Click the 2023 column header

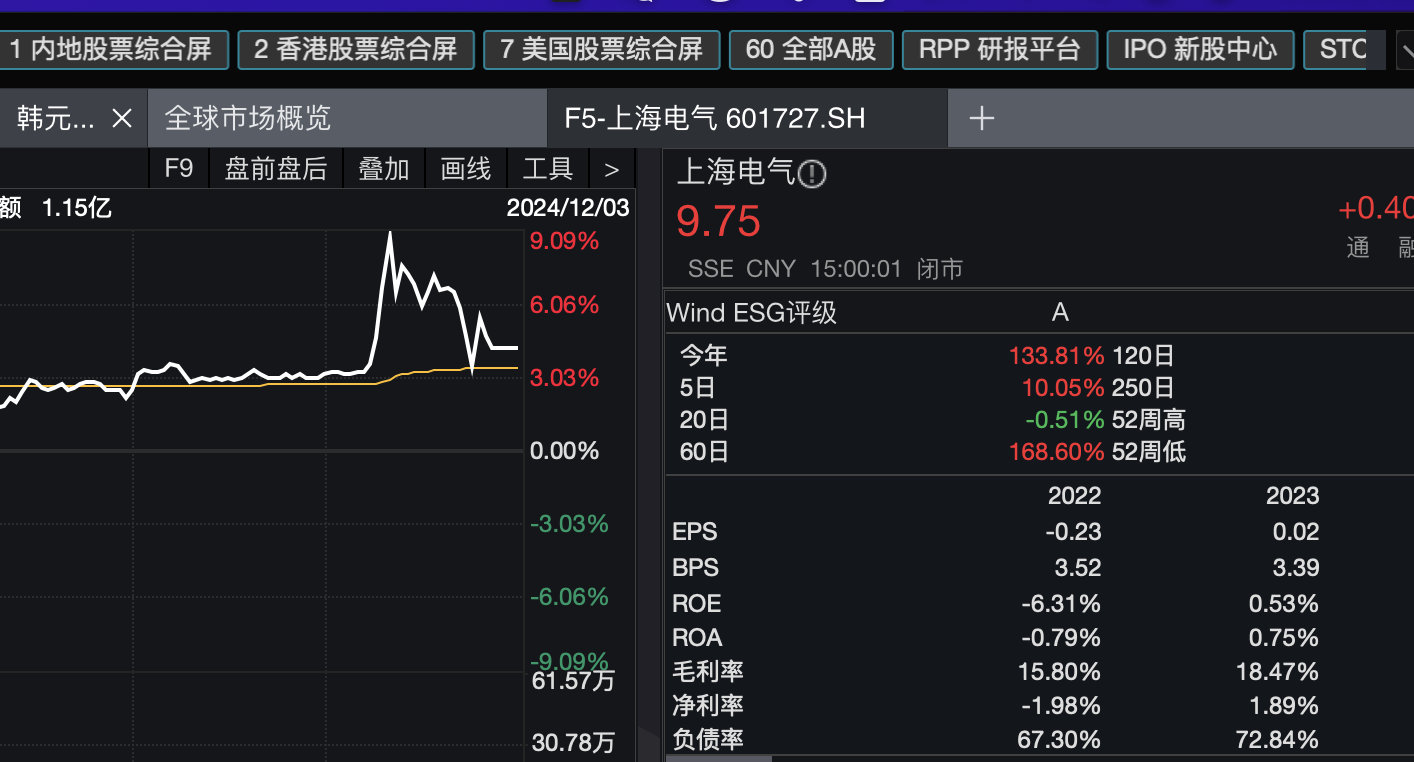point(1292,496)
